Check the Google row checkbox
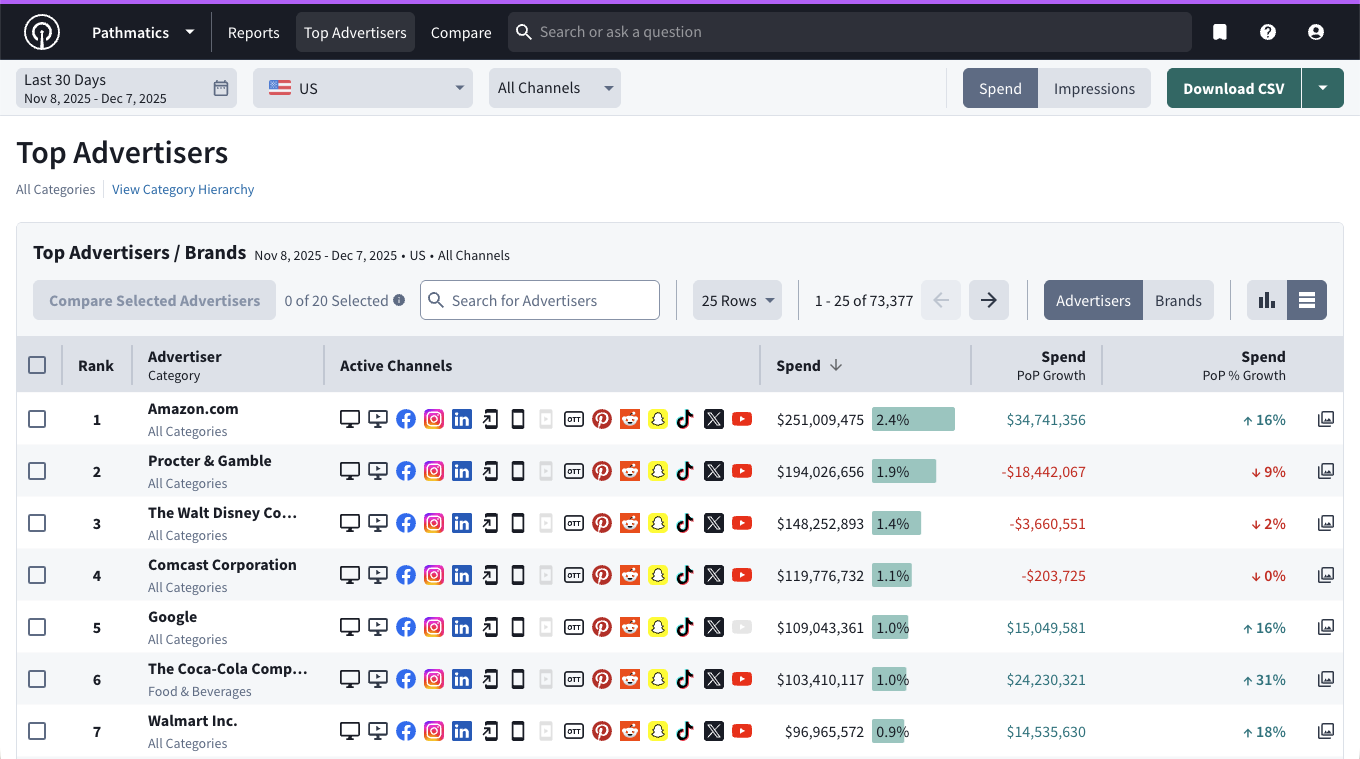Viewport: 1360px width, 759px height. click(37, 627)
